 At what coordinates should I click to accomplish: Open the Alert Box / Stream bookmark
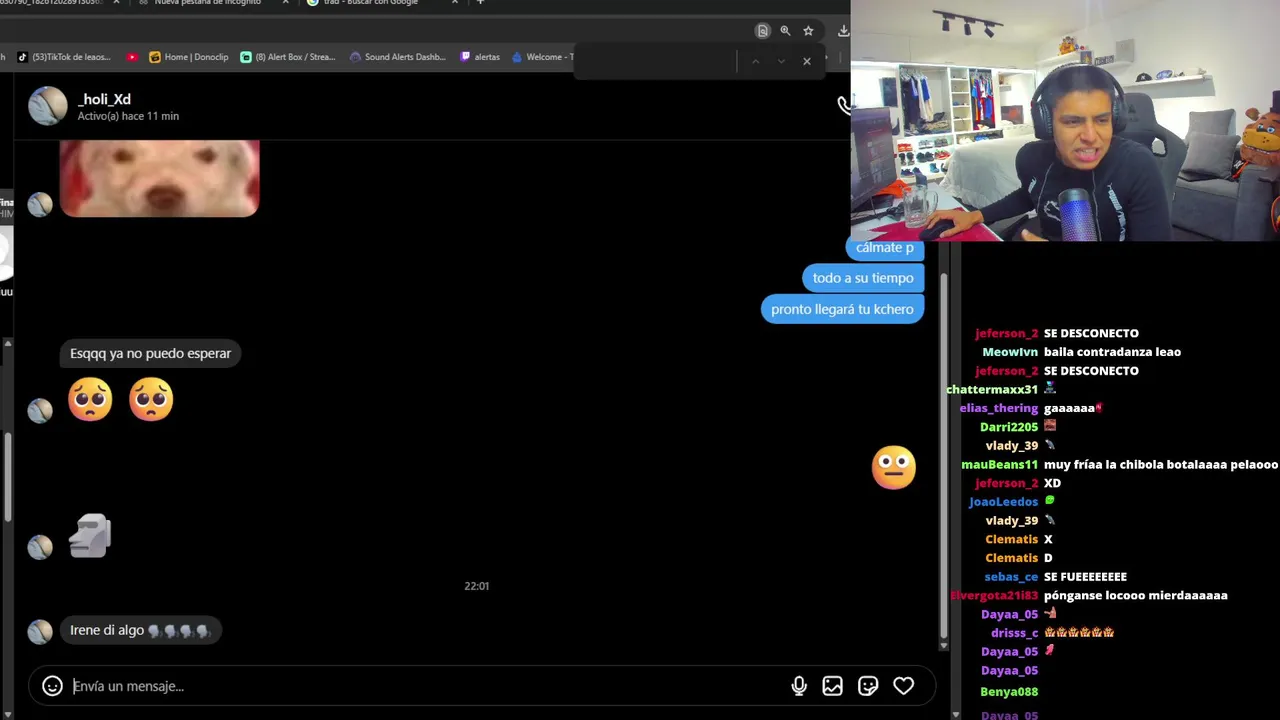pos(288,57)
